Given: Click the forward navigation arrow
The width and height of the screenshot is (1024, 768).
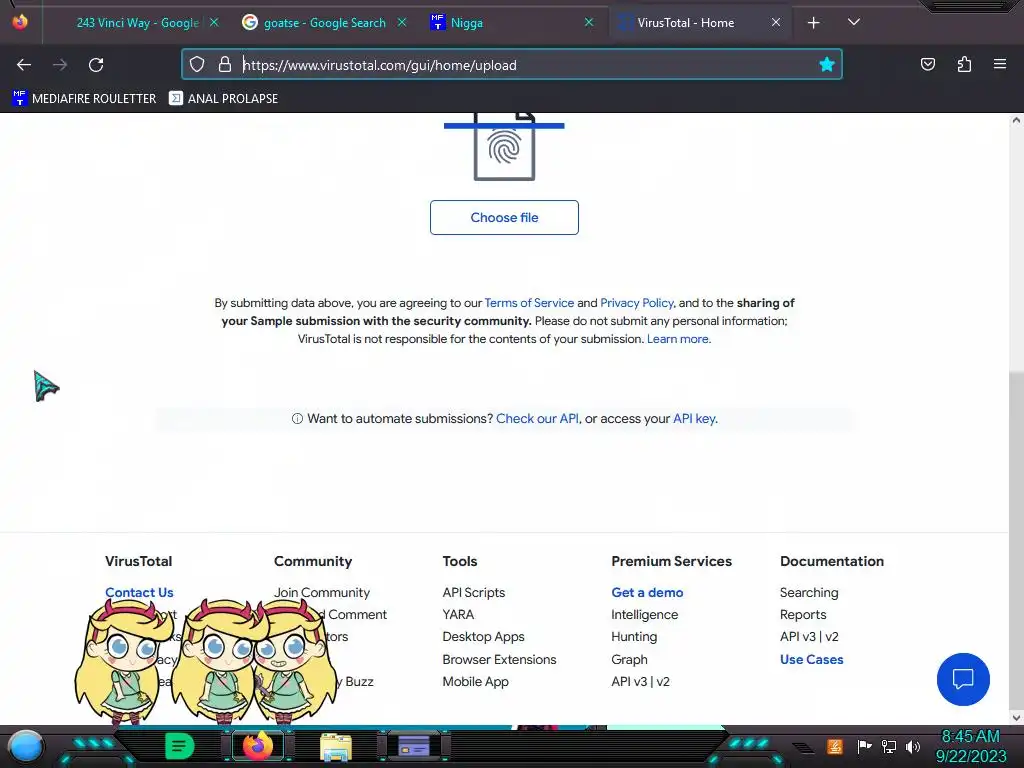Looking at the screenshot, I should tap(60, 65).
